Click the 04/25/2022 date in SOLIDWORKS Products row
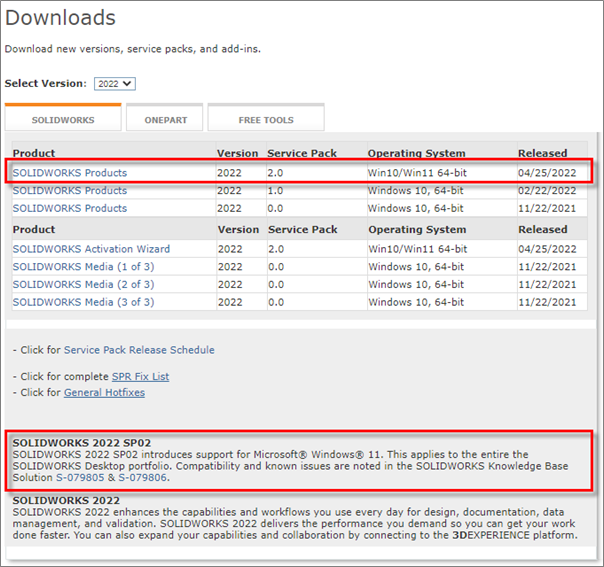Viewport: 604px width, 567px height. tap(547, 173)
